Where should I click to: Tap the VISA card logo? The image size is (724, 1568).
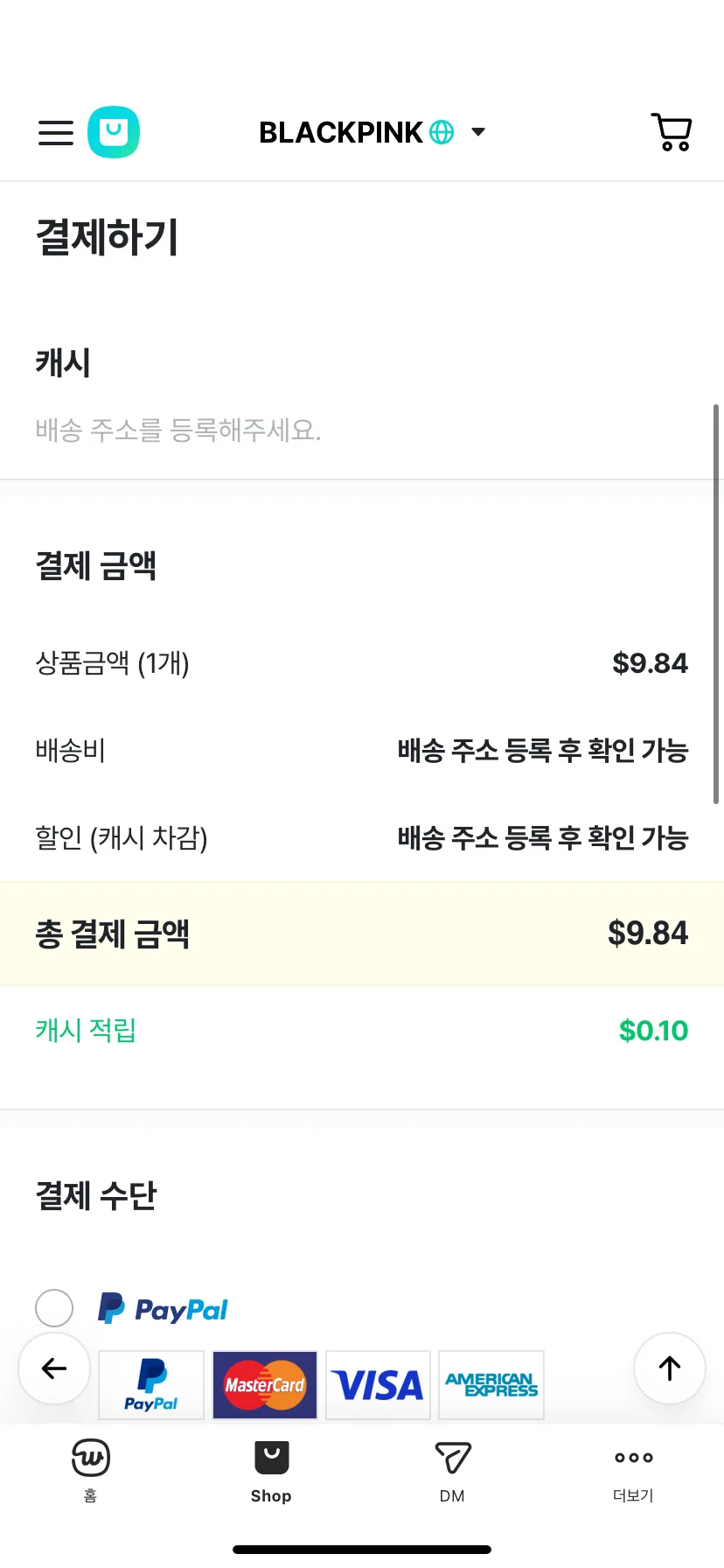[379, 1385]
